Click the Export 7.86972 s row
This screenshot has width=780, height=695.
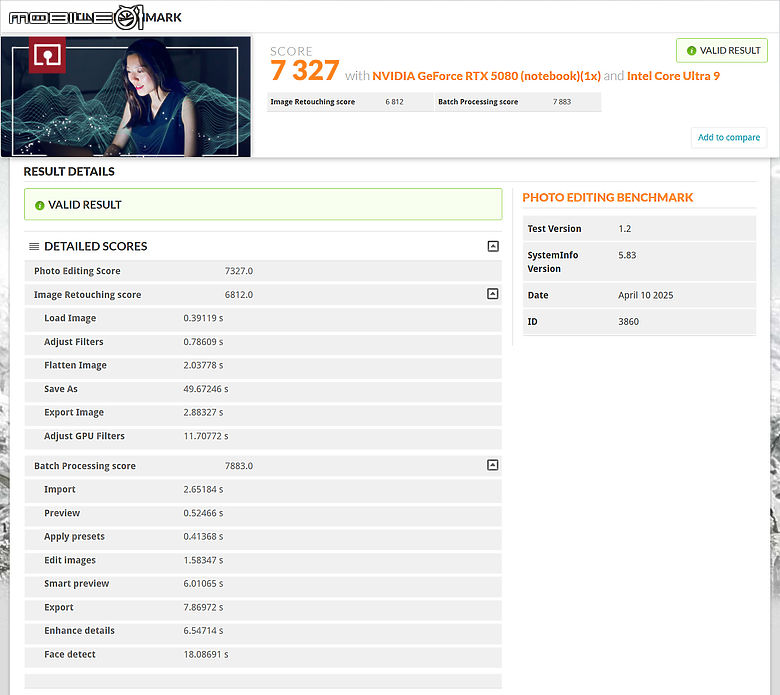tap(263, 608)
